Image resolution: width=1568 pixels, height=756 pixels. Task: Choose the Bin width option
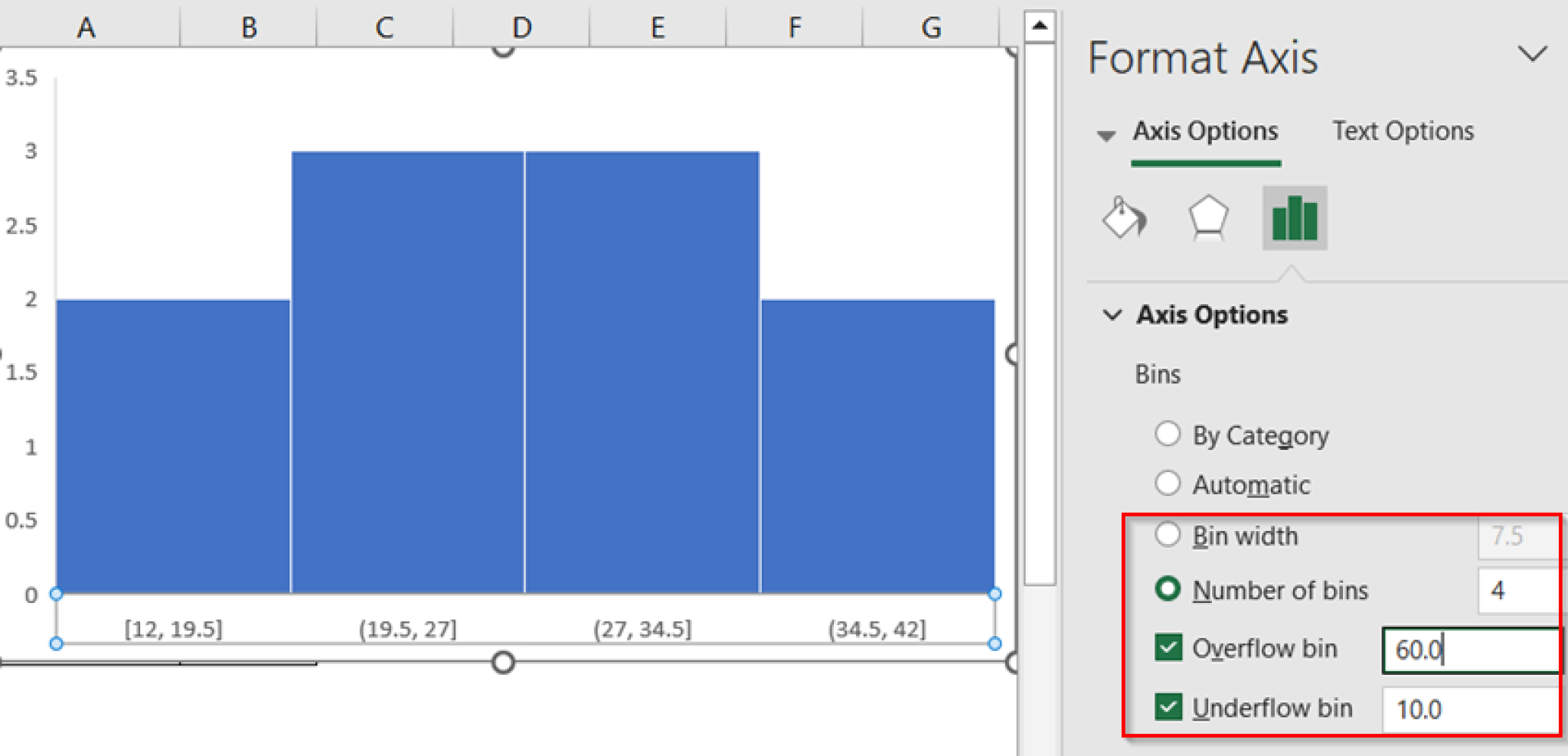(1168, 535)
